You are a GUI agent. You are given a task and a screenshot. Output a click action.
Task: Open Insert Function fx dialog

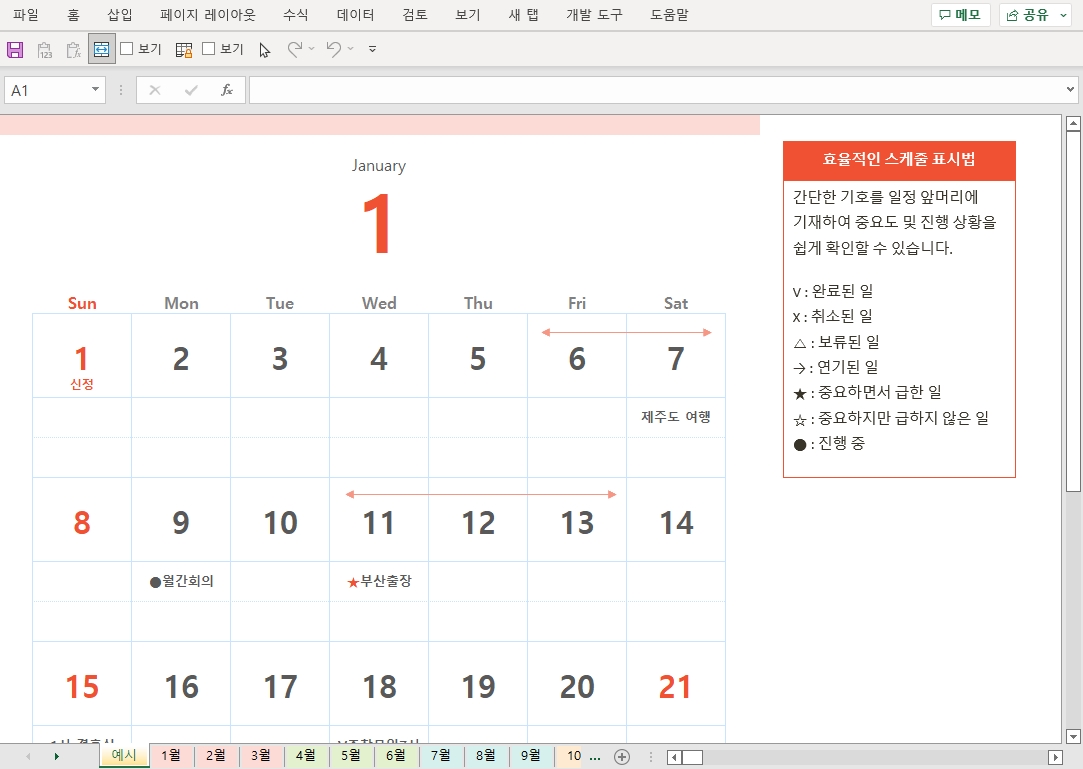tap(227, 90)
